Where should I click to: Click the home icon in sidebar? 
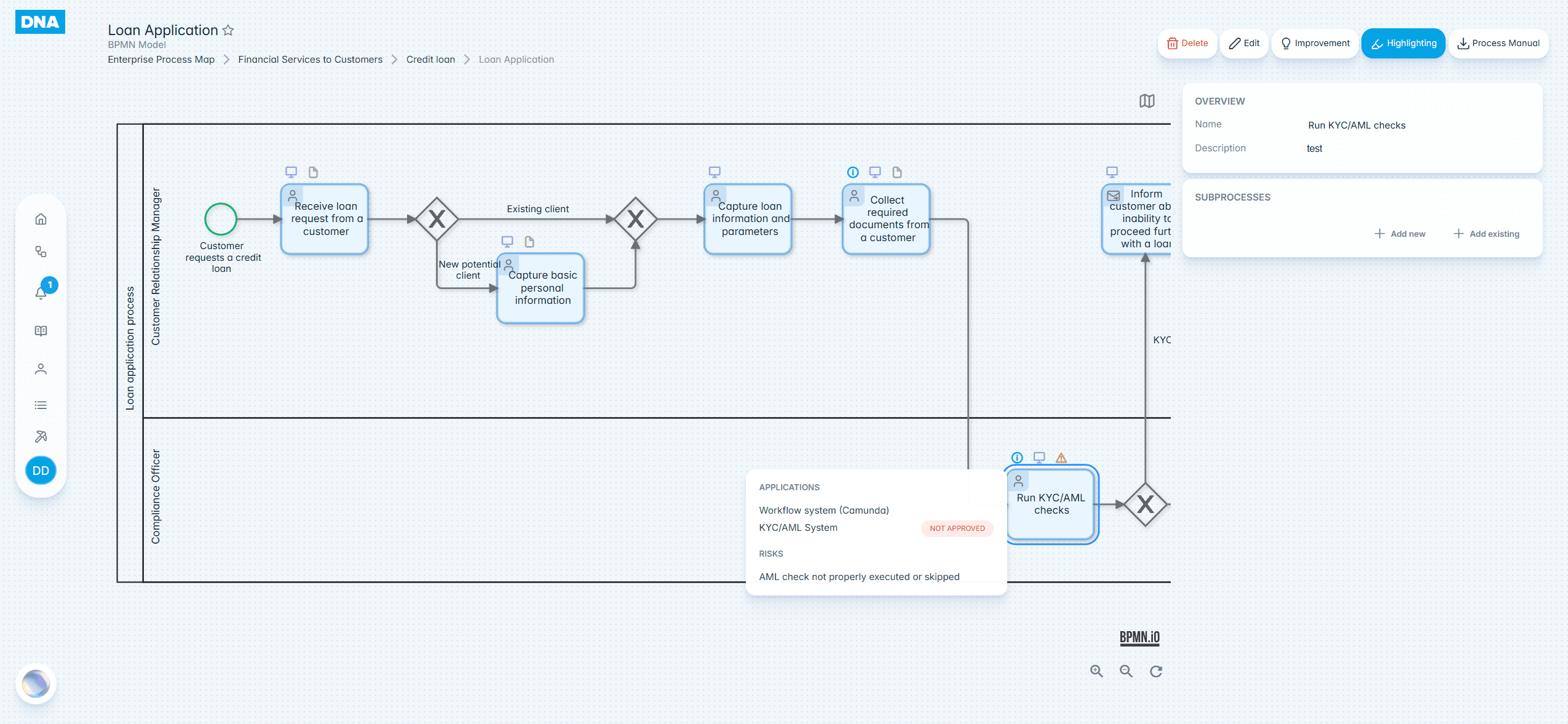41,219
